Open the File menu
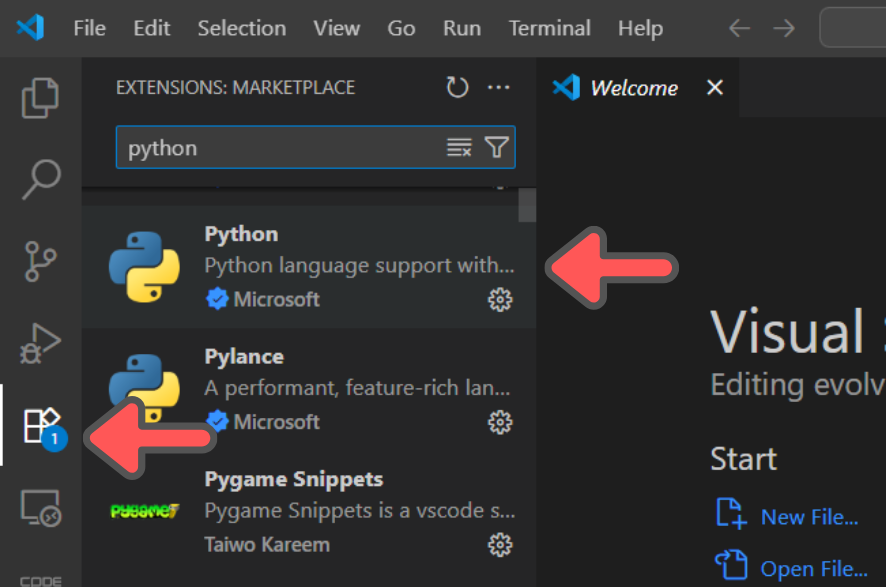Screen dimensions: 886x587 pos(89,28)
